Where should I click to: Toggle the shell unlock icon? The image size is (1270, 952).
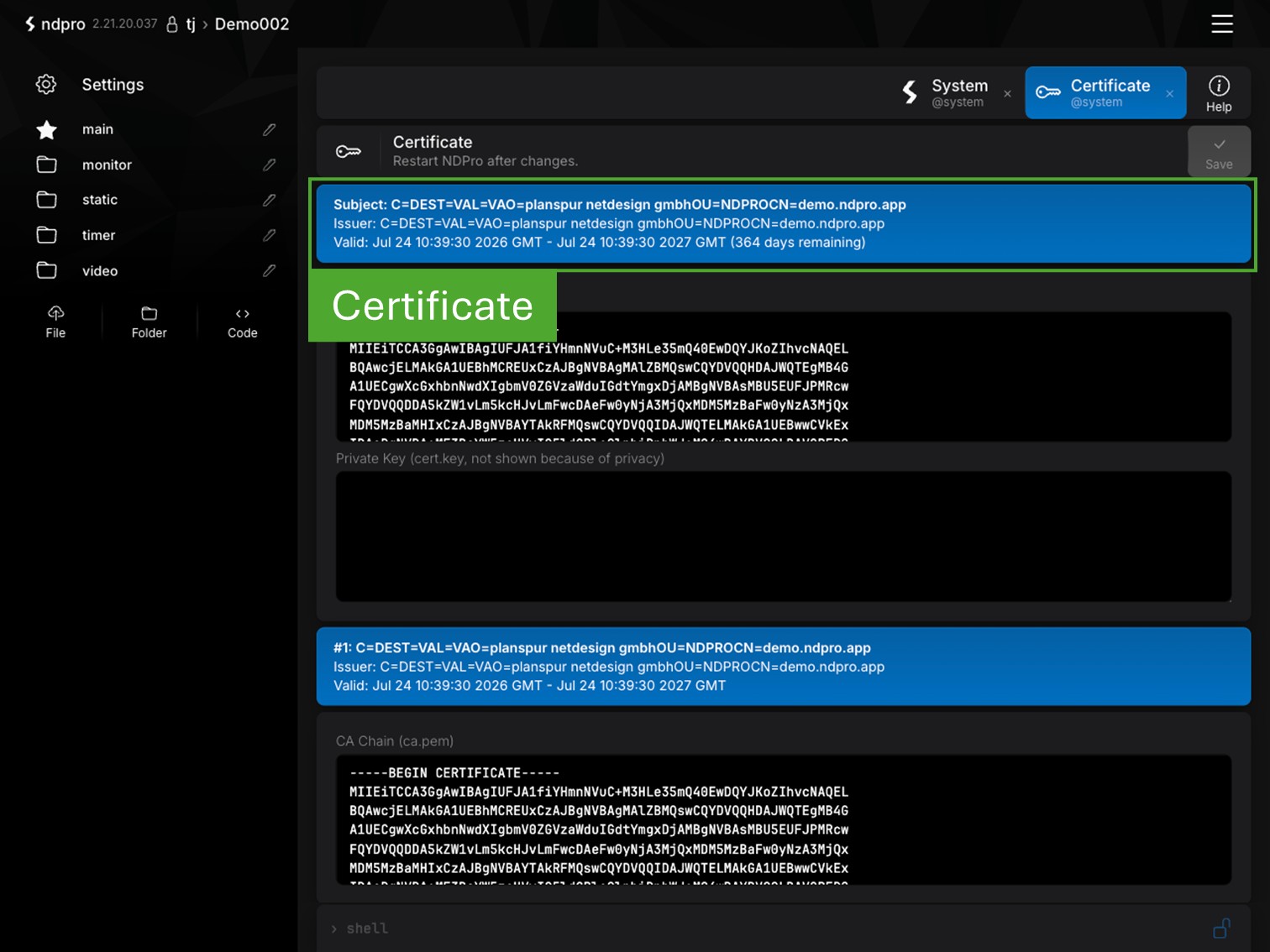tap(1222, 928)
